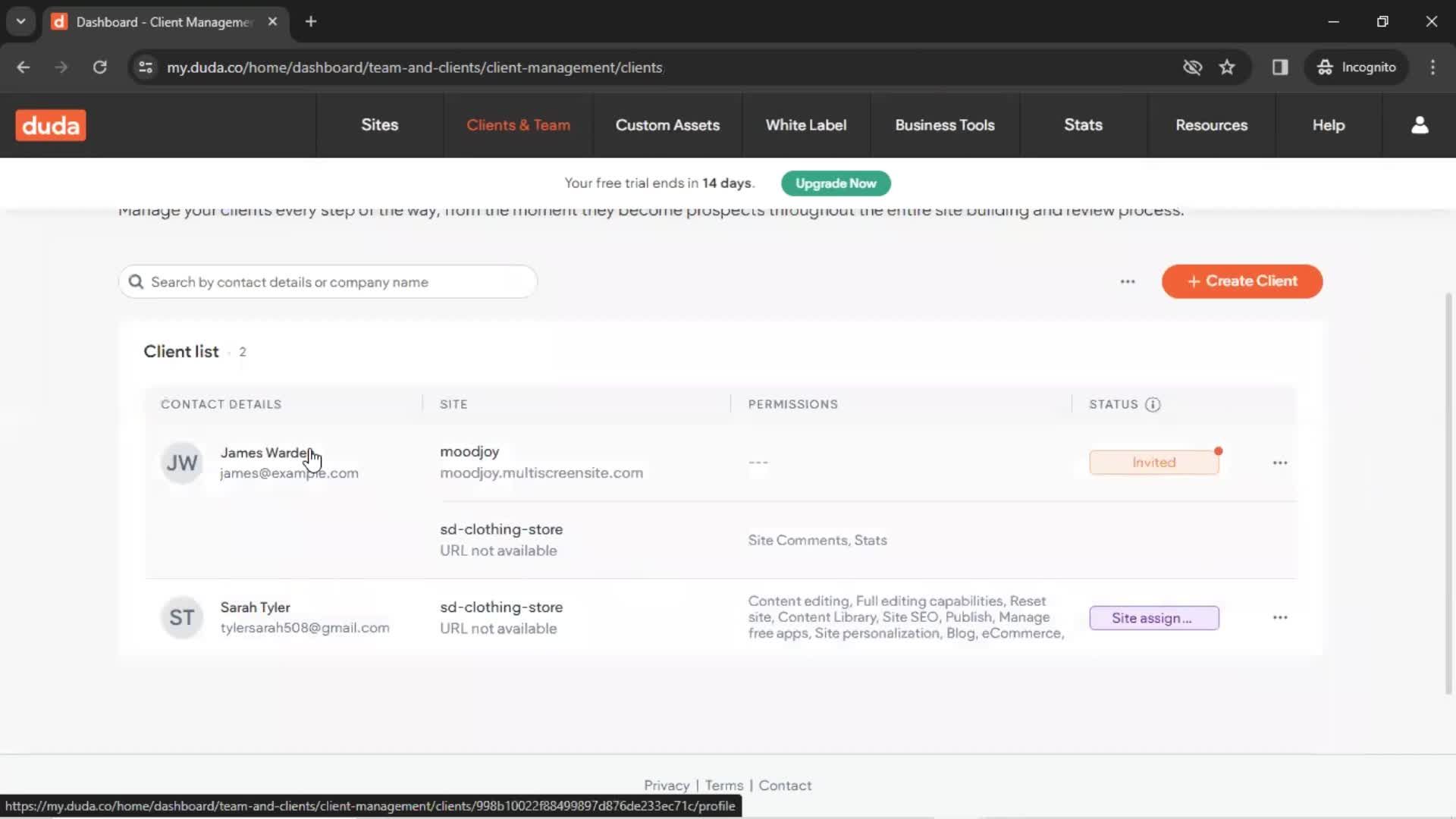The height and width of the screenshot is (819, 1456).
Task: Click the Site assign status badge
Action: [x=1154, y=618]
